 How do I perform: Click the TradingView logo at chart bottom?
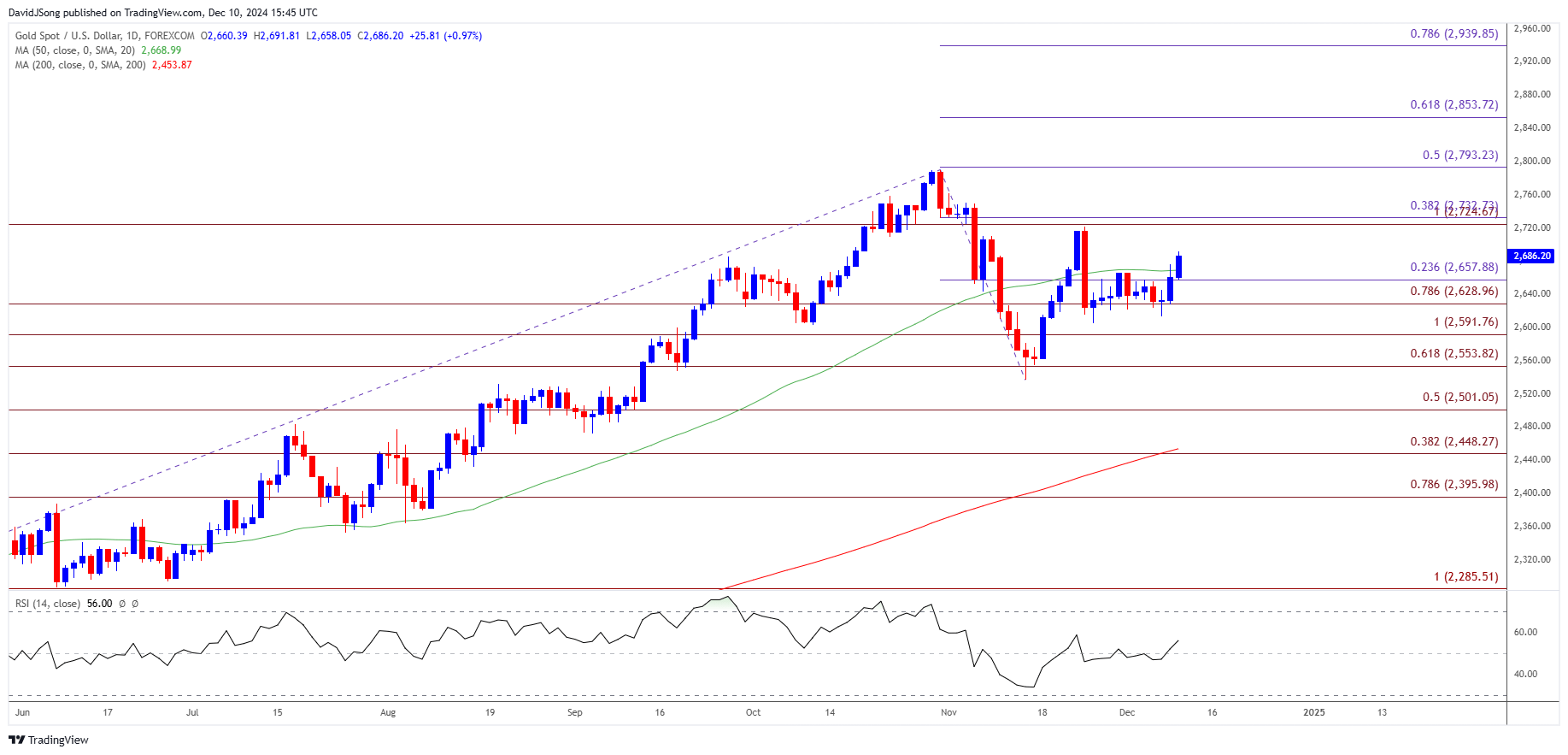pos(49,740)
